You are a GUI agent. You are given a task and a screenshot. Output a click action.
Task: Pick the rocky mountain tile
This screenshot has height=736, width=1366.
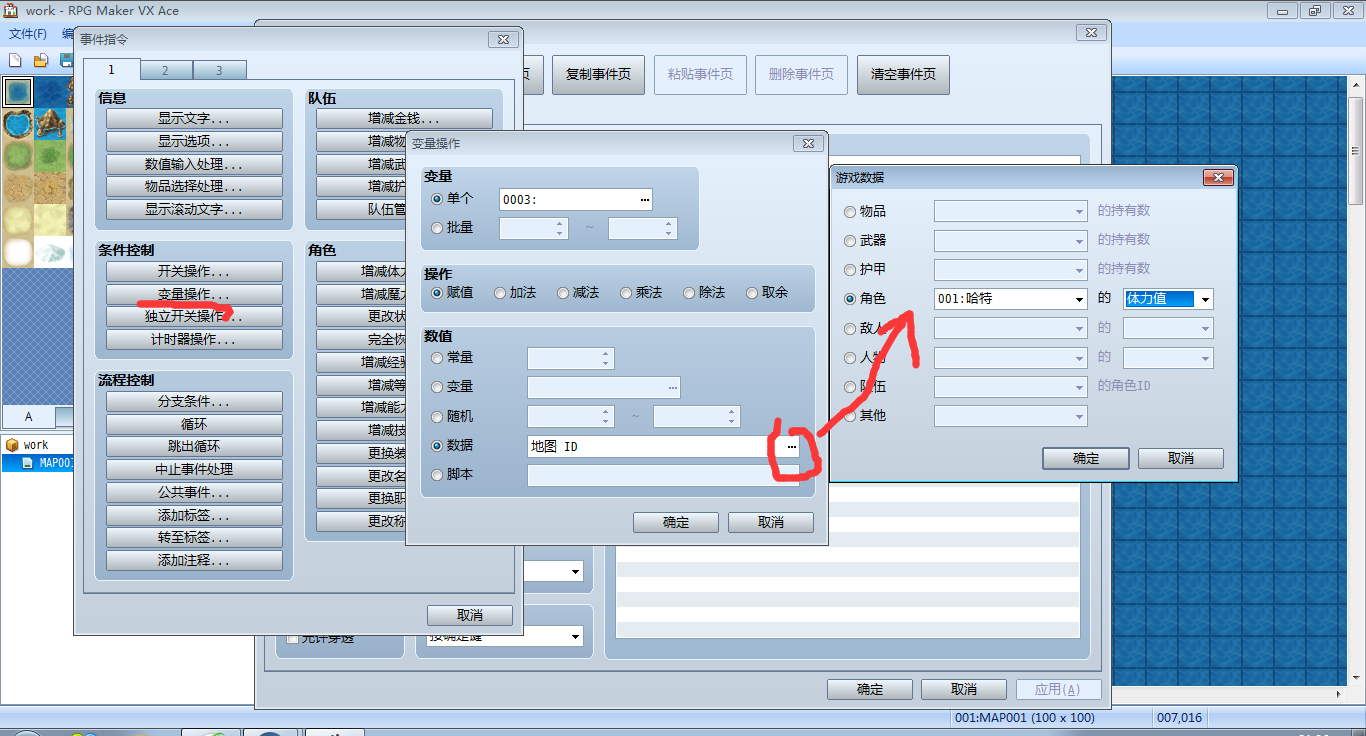[49, 124]
